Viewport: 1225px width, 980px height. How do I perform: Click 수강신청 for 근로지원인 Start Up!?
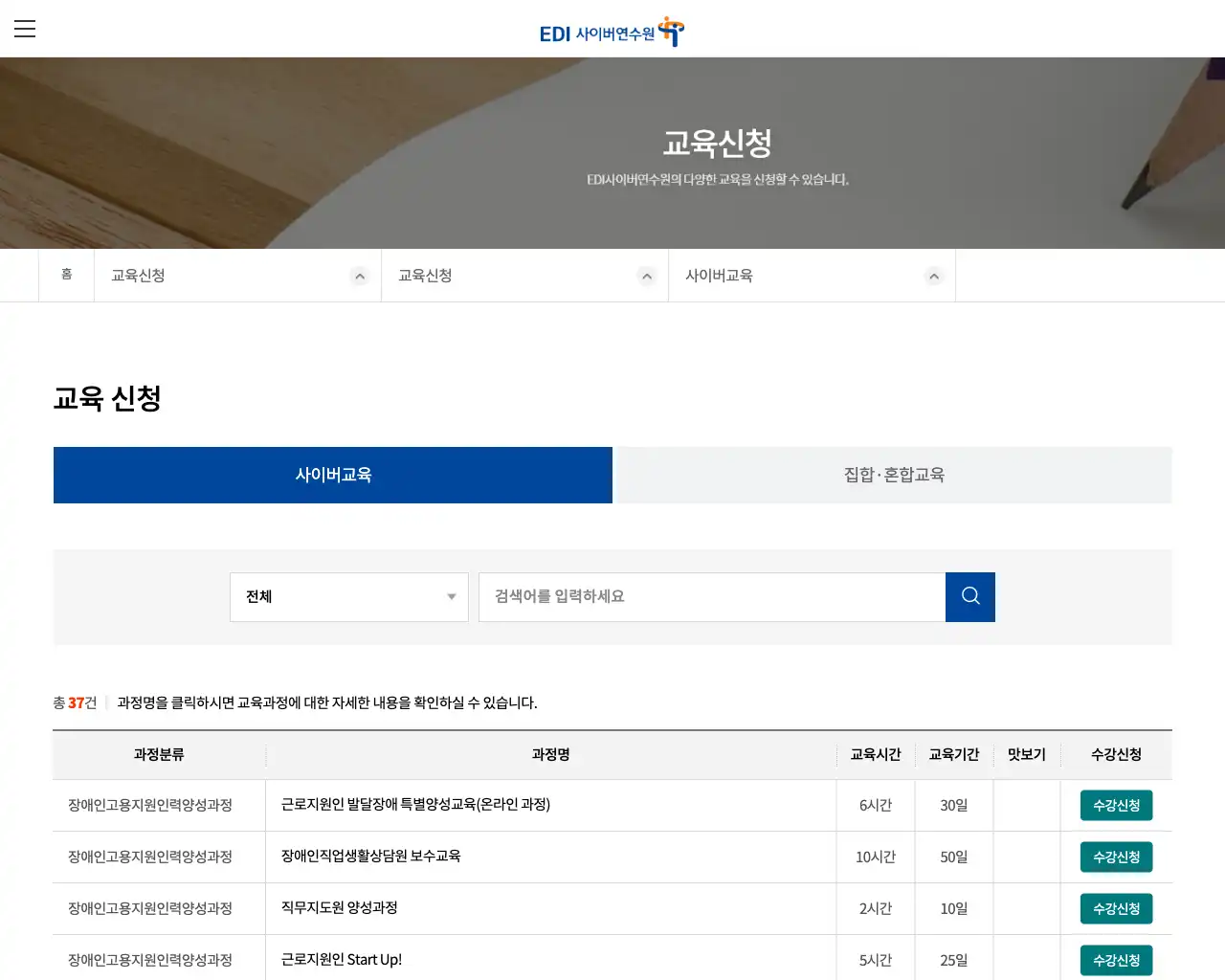[1116, 960]
